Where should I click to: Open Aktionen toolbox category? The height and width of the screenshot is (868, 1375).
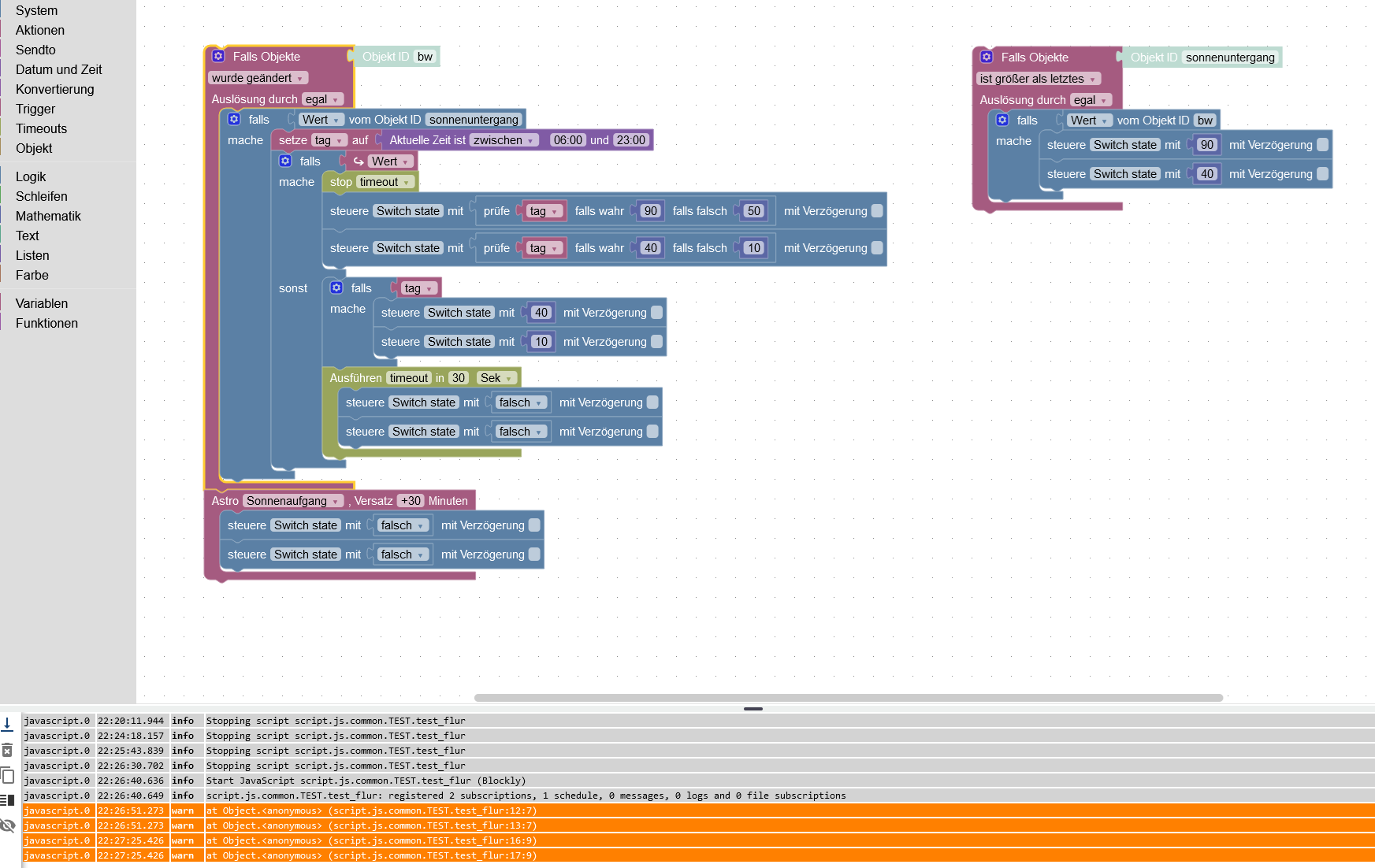pyautogui.click(x=40, y=30)
